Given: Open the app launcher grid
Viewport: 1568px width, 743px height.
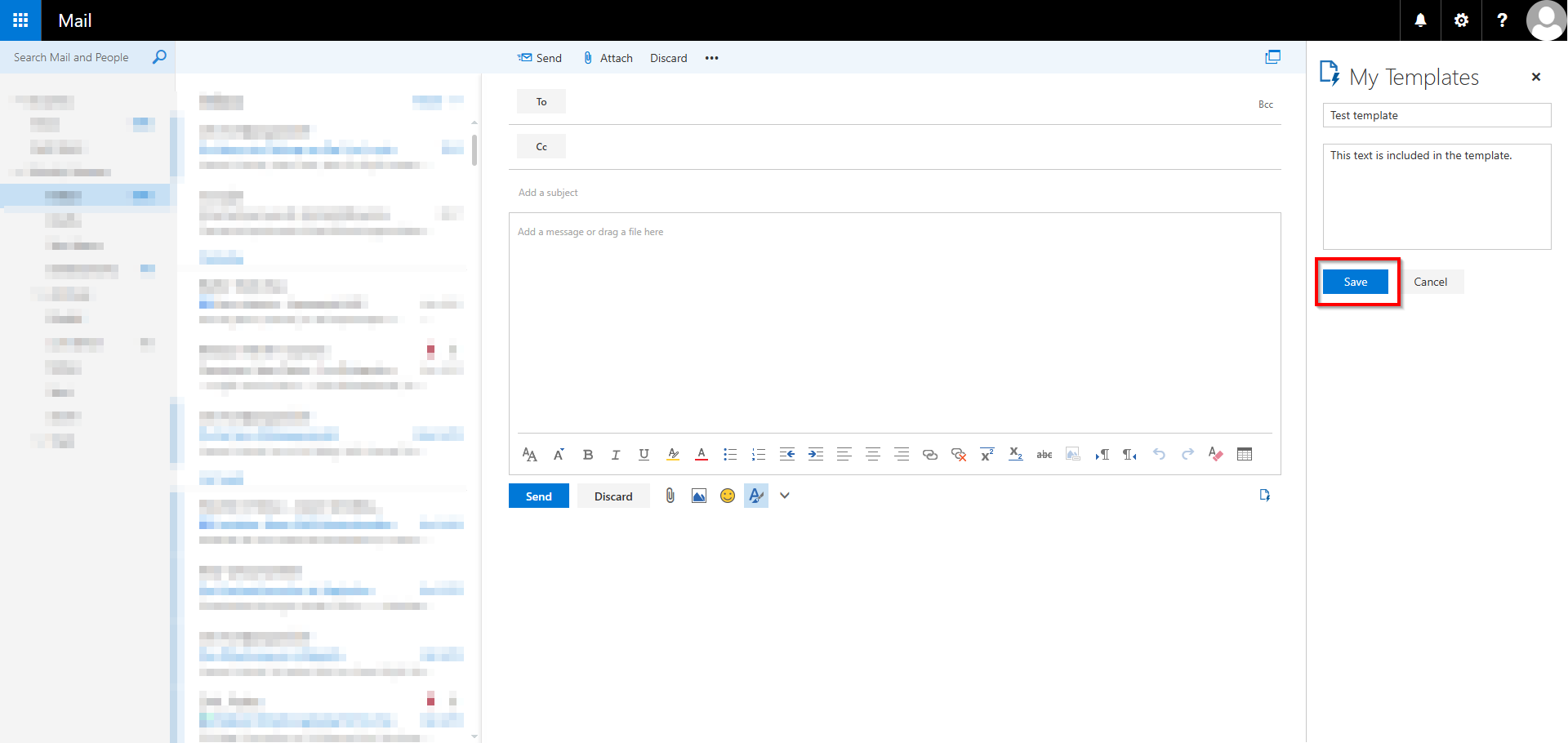Looking at the screenshot, I should pos(20,20).
